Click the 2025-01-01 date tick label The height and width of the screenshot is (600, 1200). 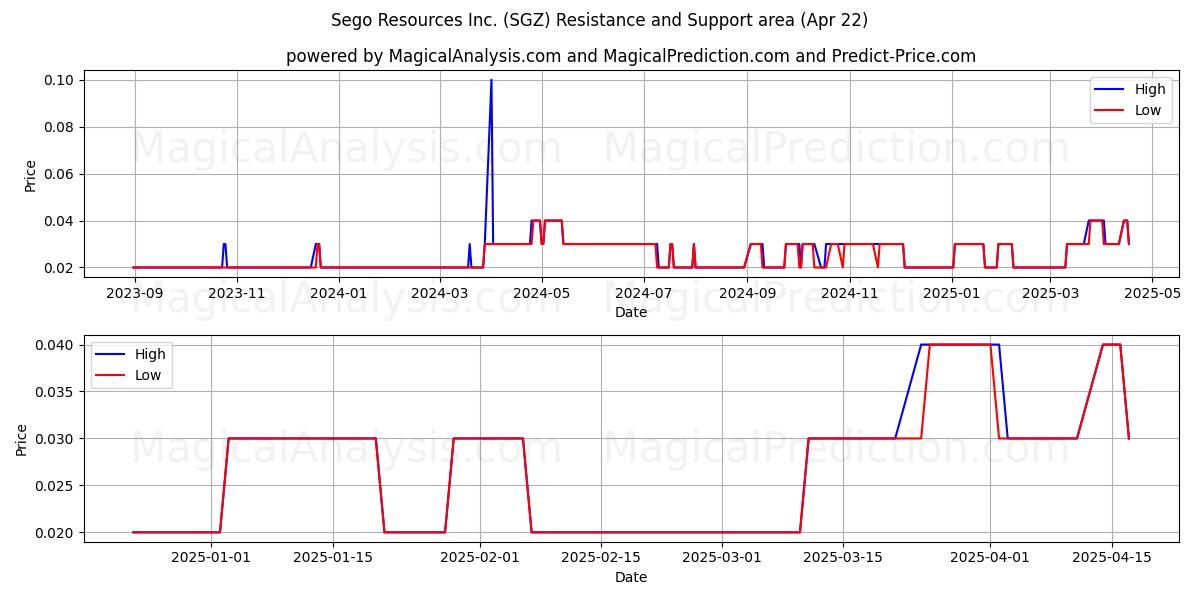[211, 559]
